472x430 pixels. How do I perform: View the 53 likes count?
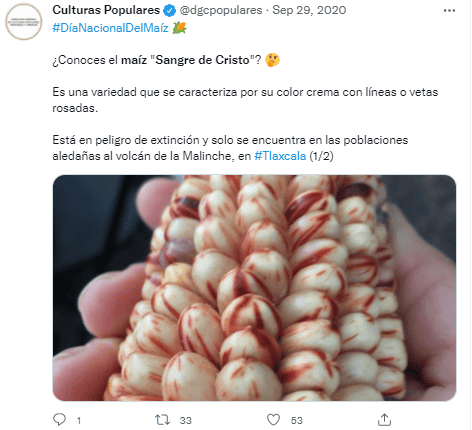coord(296,420)
